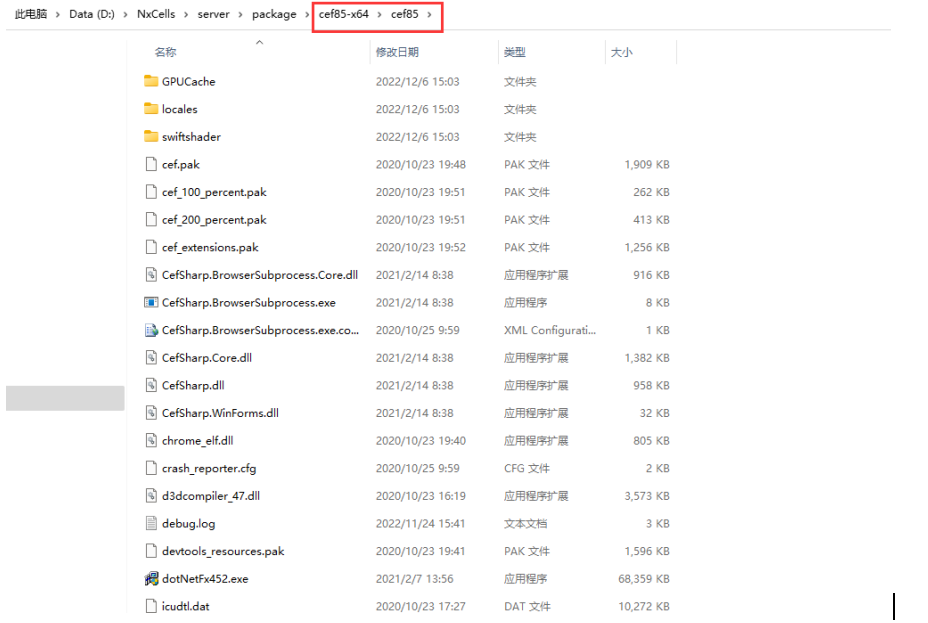Open the GPUCache folder icon
The width and height of the screenshot is (928, 623).
coord(151,82)
